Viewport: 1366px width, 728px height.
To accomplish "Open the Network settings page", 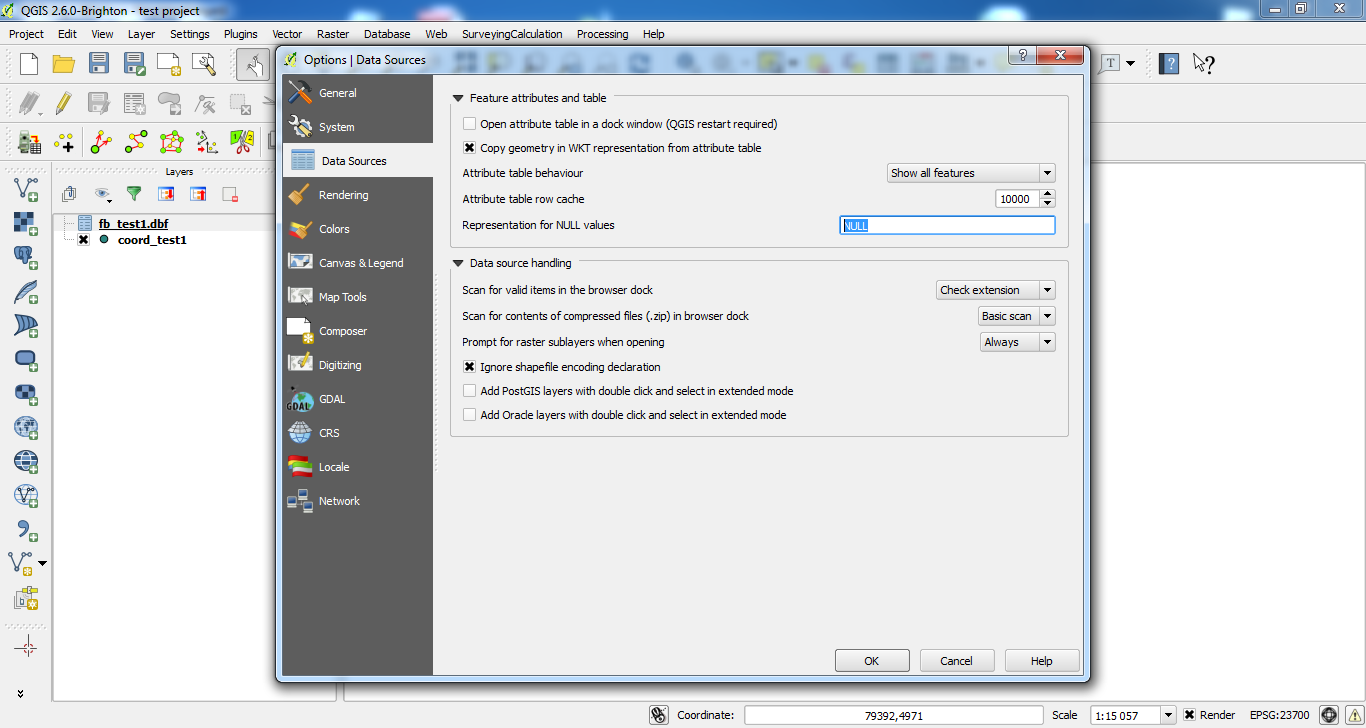I will pyautogui.click(x=338, y=501).
